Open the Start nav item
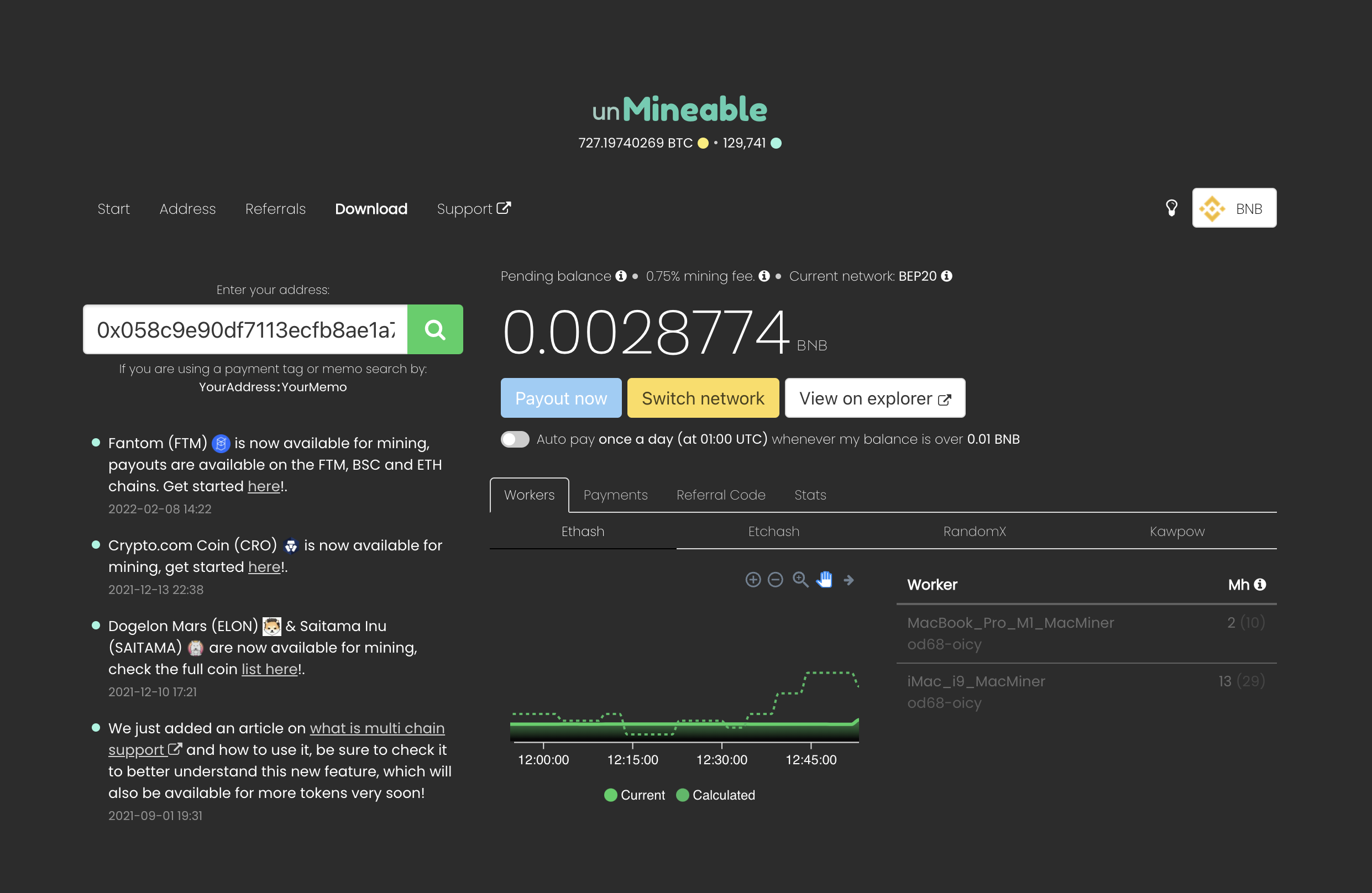Image resolution: width=1372 pixels, height=893 pixels. click(x=113, y=208)
